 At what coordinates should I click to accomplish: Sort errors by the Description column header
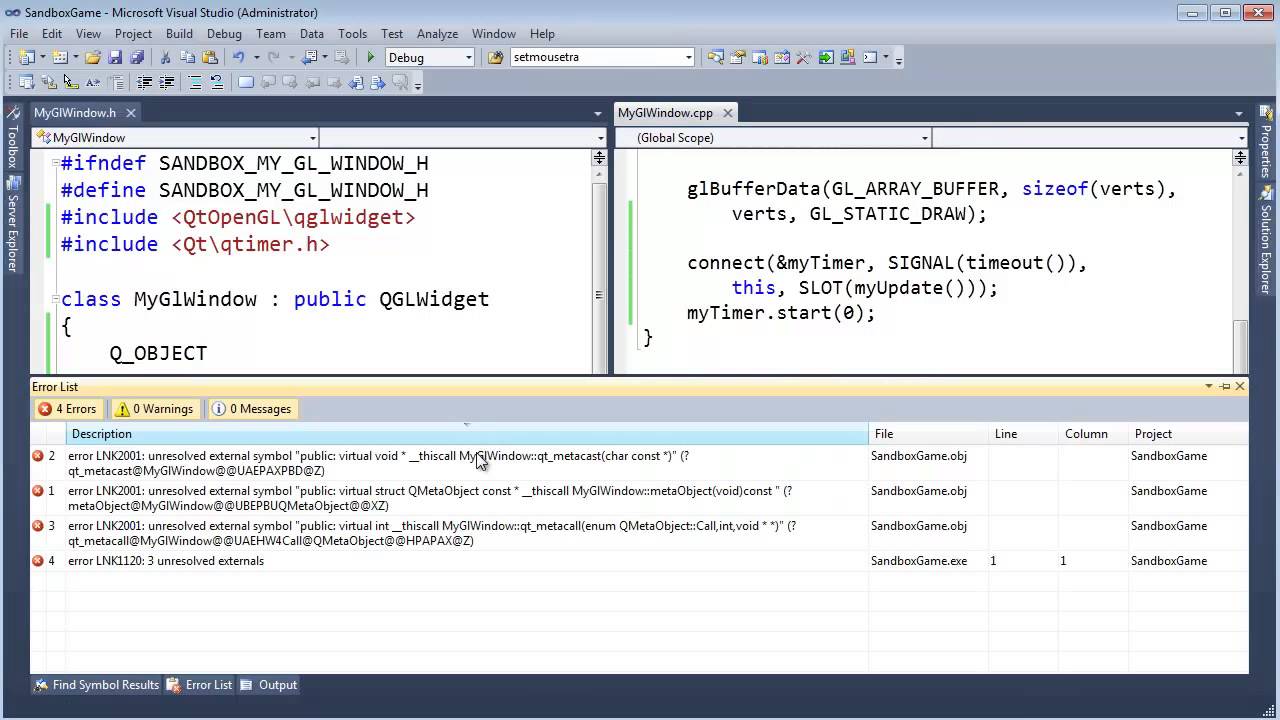point(467,434)
